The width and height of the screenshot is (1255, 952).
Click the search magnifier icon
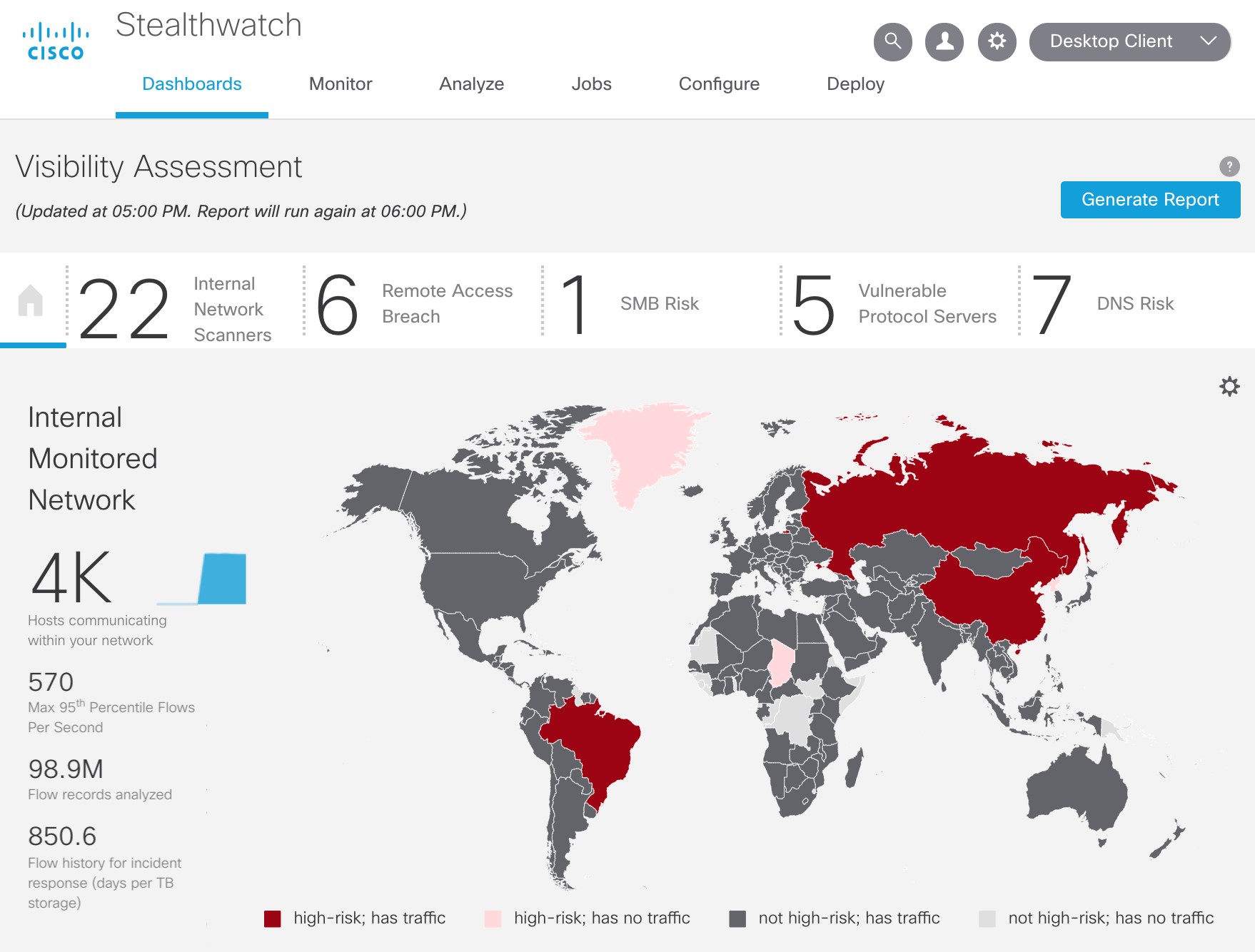[892, 42]
